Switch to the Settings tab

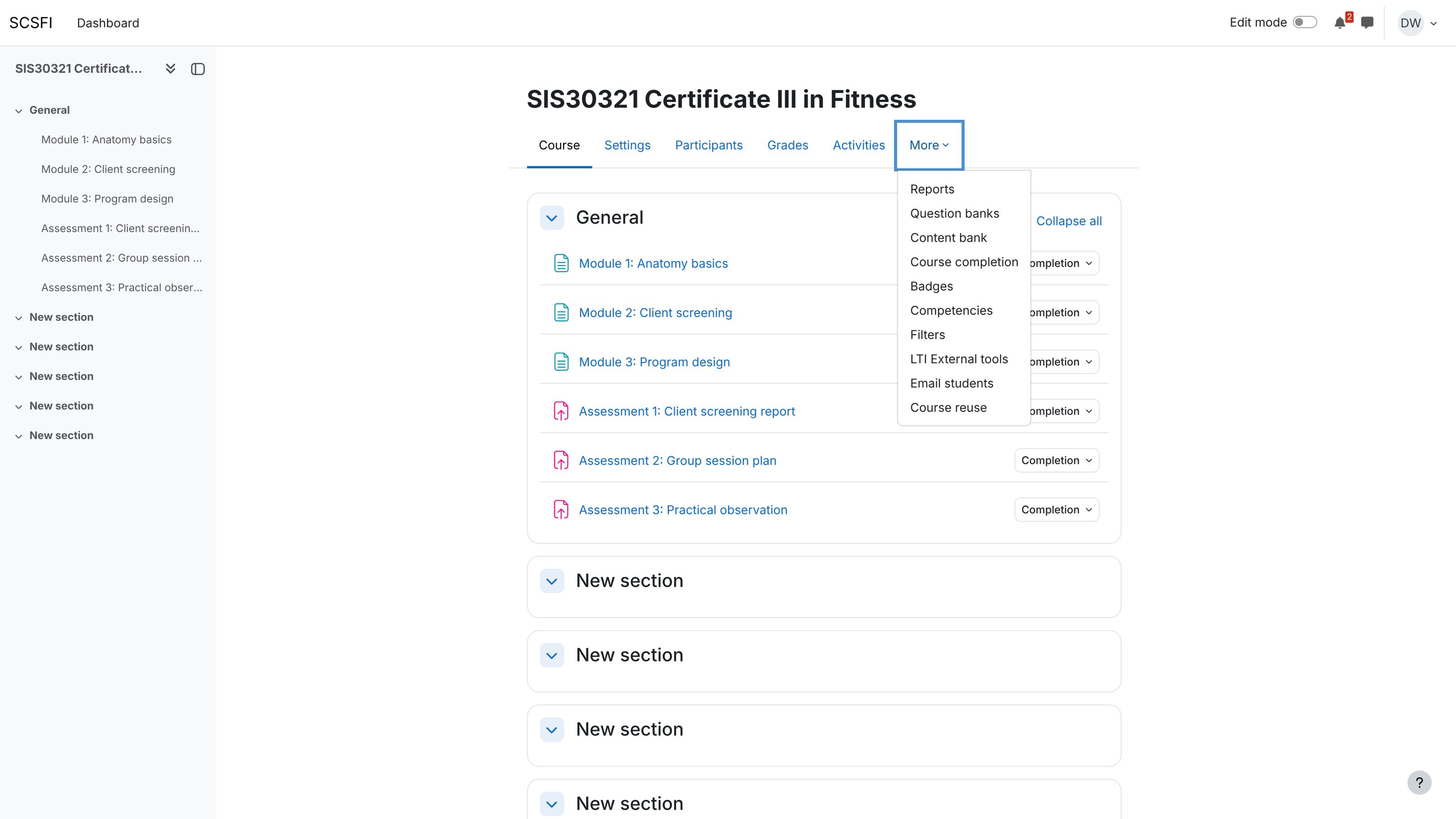(627, 145)
